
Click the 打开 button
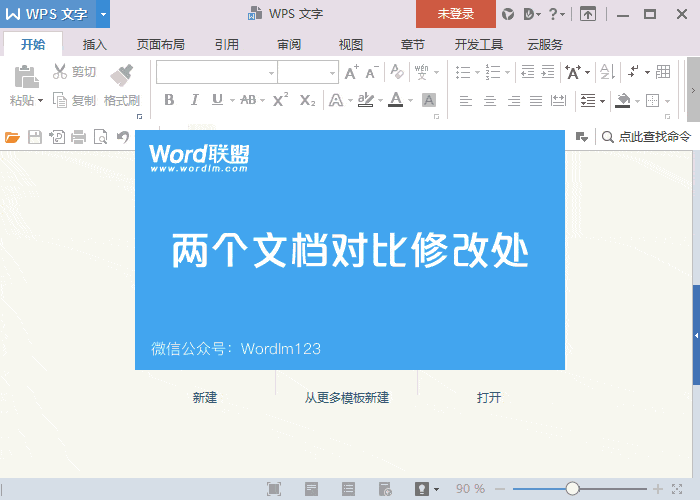click(489, 397)
